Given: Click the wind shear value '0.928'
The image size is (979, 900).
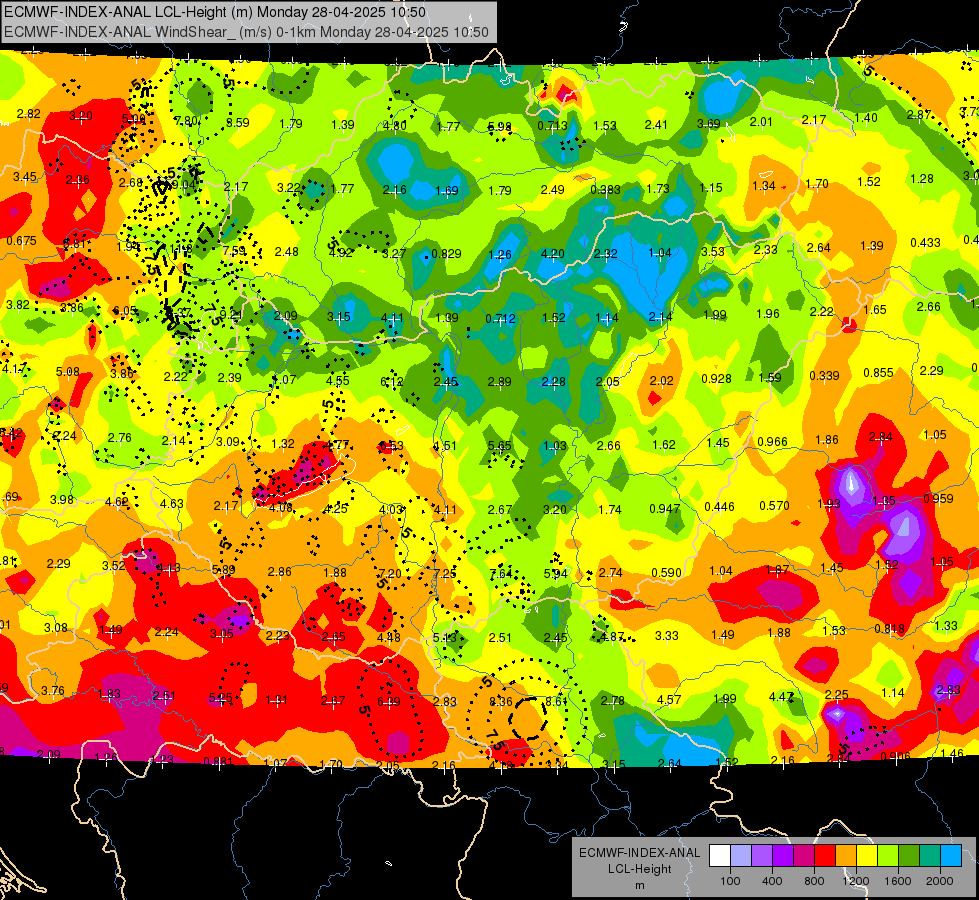Looking at the screenshot, I should point(716,378).
